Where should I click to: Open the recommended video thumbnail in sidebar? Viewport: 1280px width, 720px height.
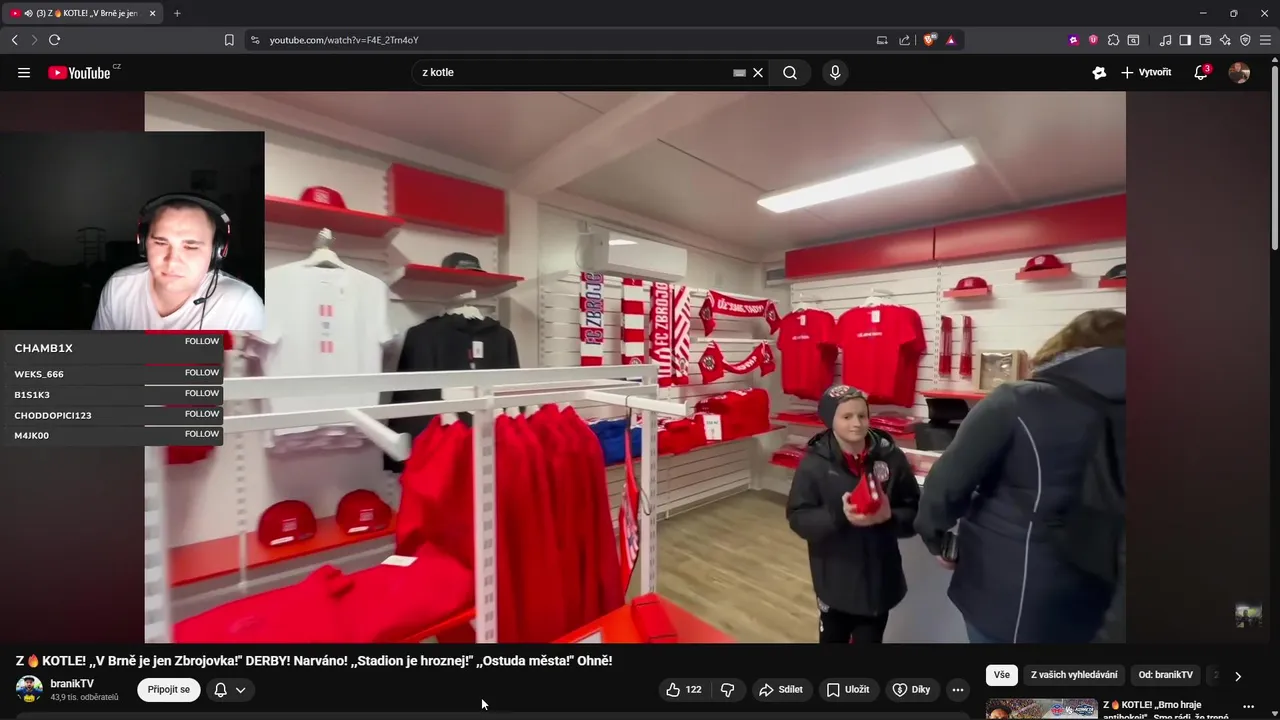point(1041,709)
